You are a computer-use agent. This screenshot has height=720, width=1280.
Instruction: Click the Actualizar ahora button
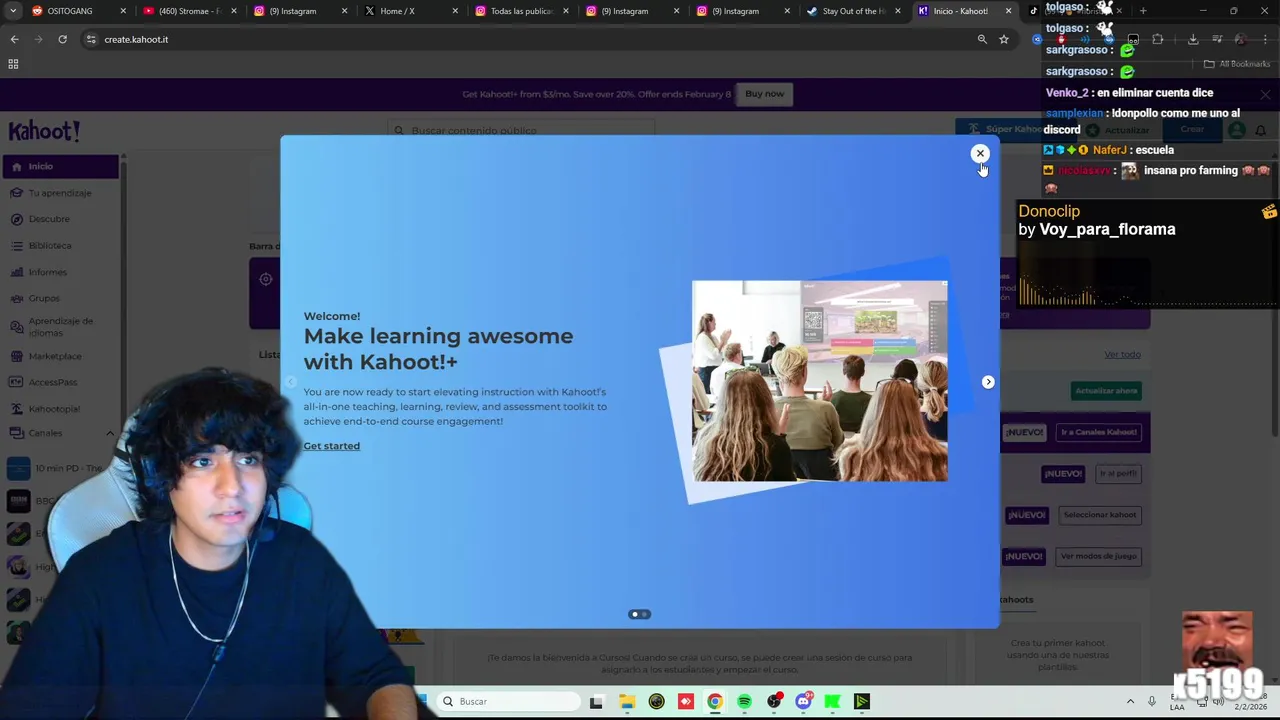[1106, 391]
